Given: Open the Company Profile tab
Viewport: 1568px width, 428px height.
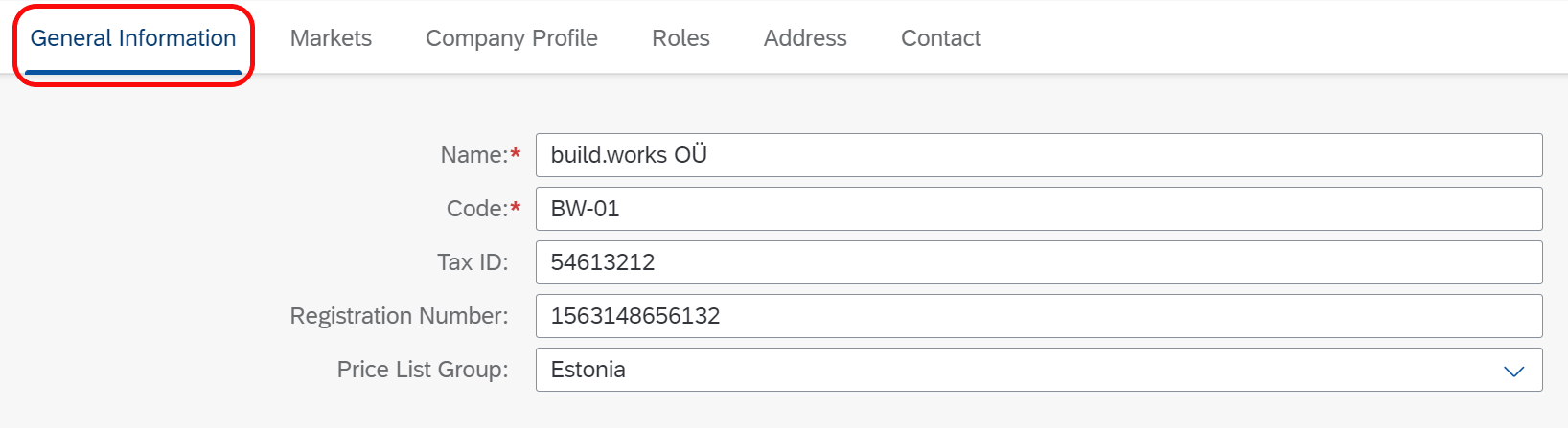Looking at the screenshot, I should 512,38.
